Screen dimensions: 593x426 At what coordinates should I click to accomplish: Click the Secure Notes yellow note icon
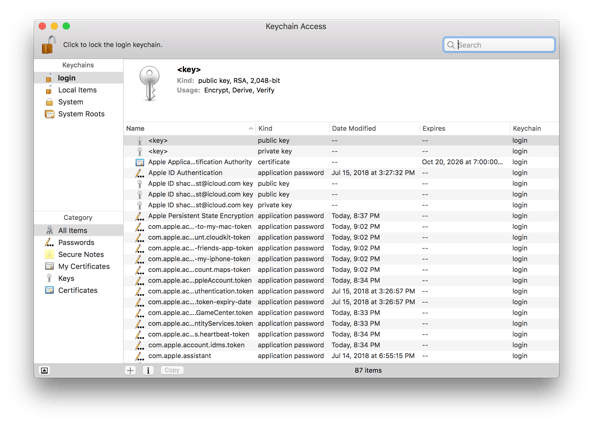pos(49,254)
